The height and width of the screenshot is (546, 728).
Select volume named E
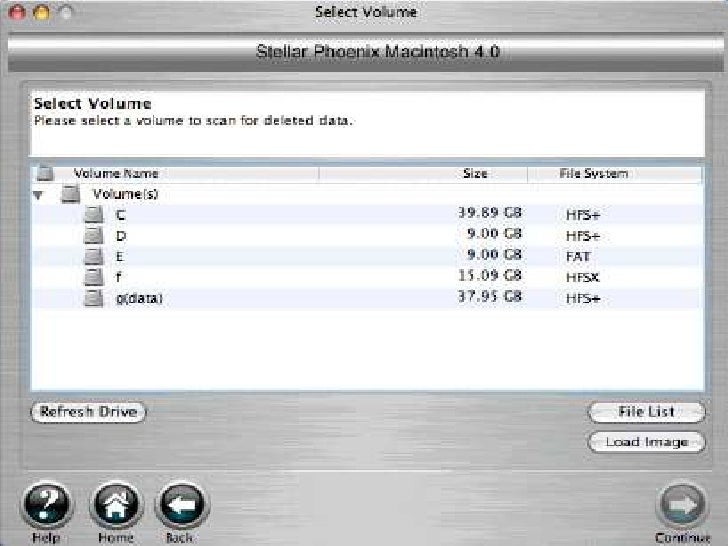[x=120, y=257]
